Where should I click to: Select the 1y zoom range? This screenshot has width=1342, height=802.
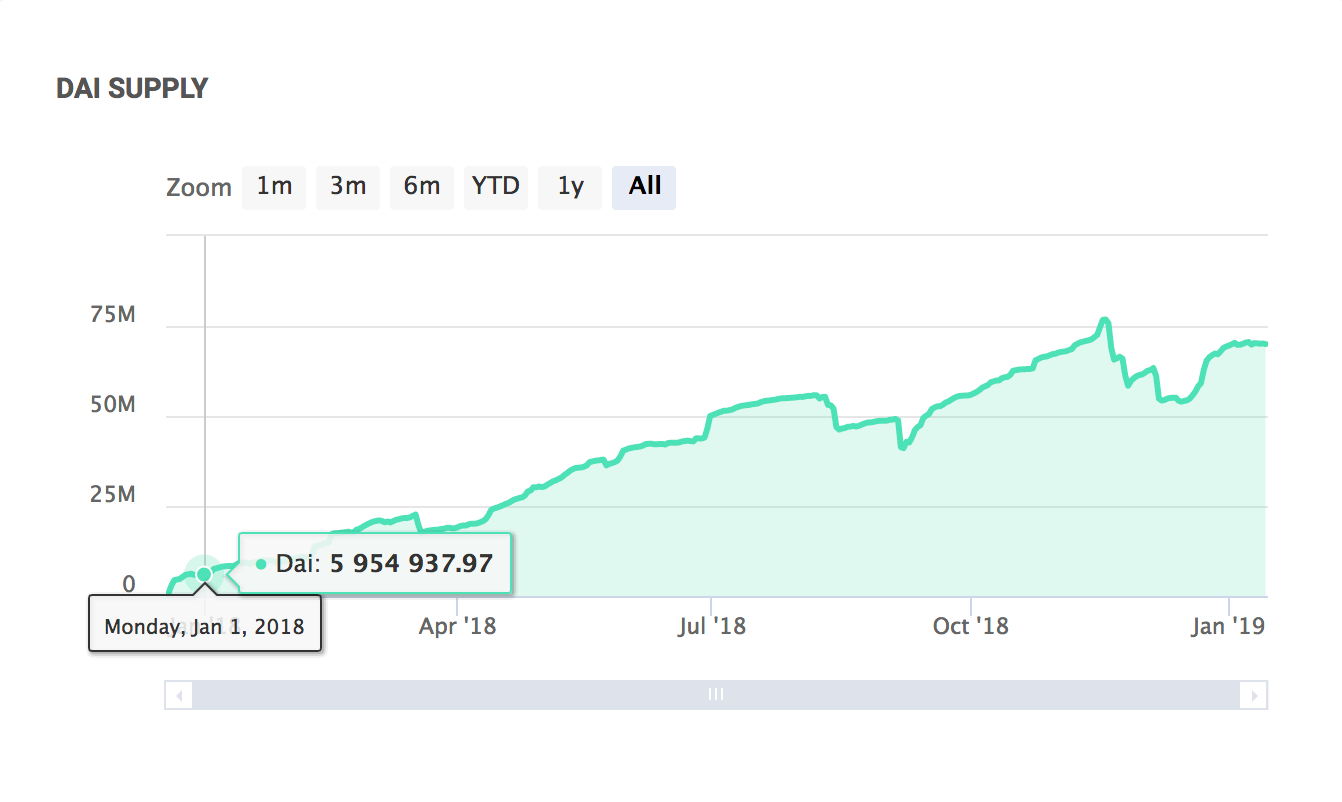(x=570, y=187)
